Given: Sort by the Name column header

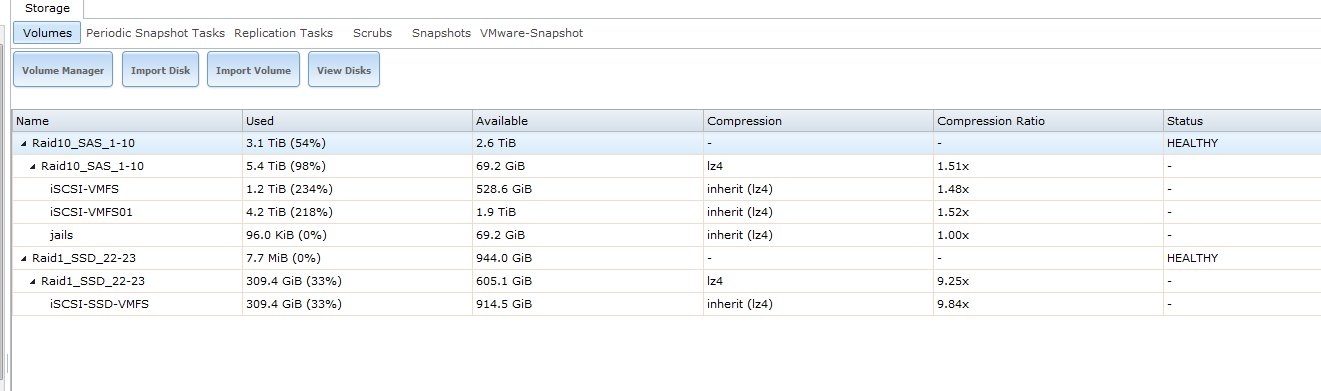Looking at the screenshot, I should point(127,121).
